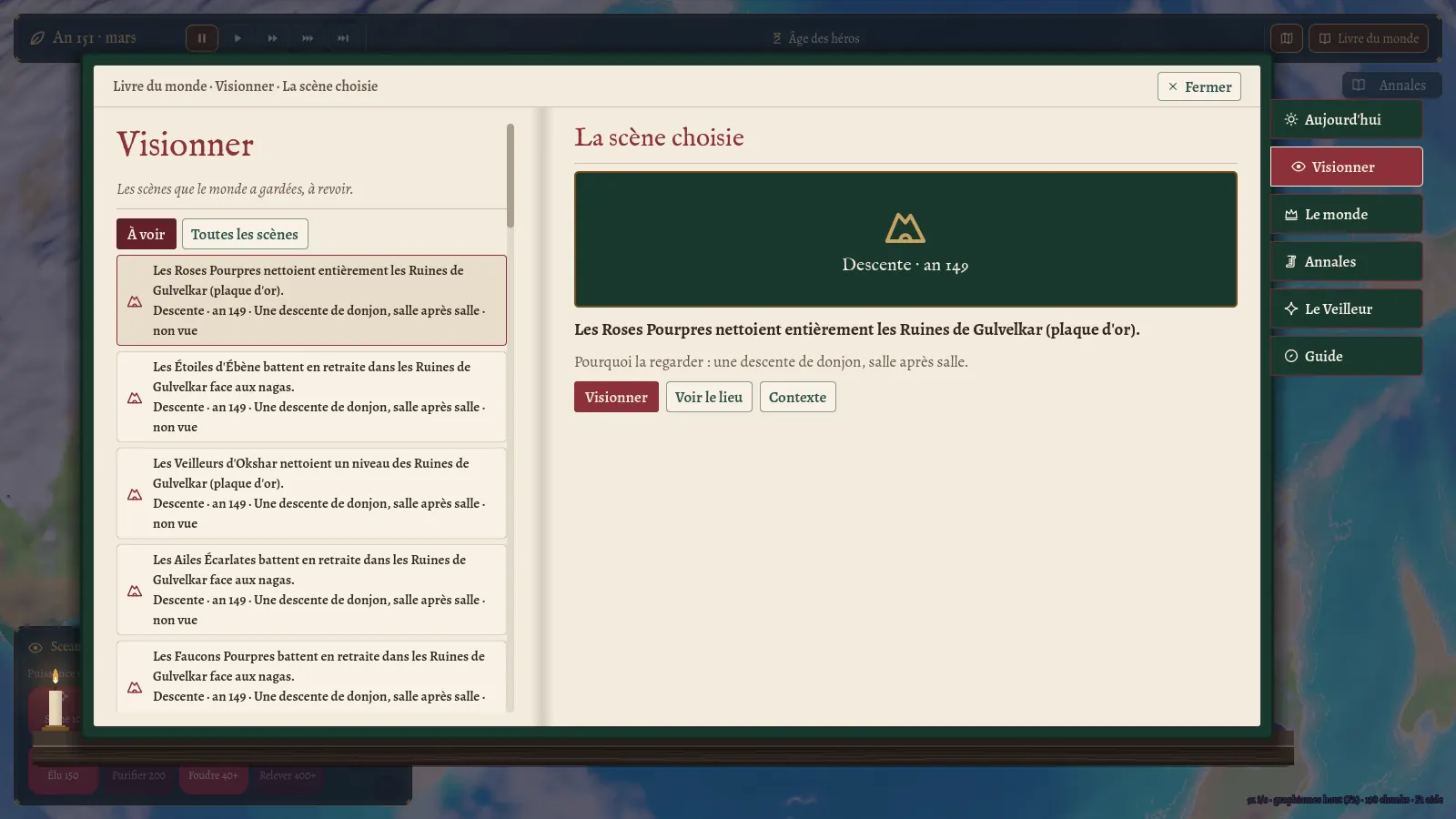Click the Foudre 40+ power button

click(213, 775)
